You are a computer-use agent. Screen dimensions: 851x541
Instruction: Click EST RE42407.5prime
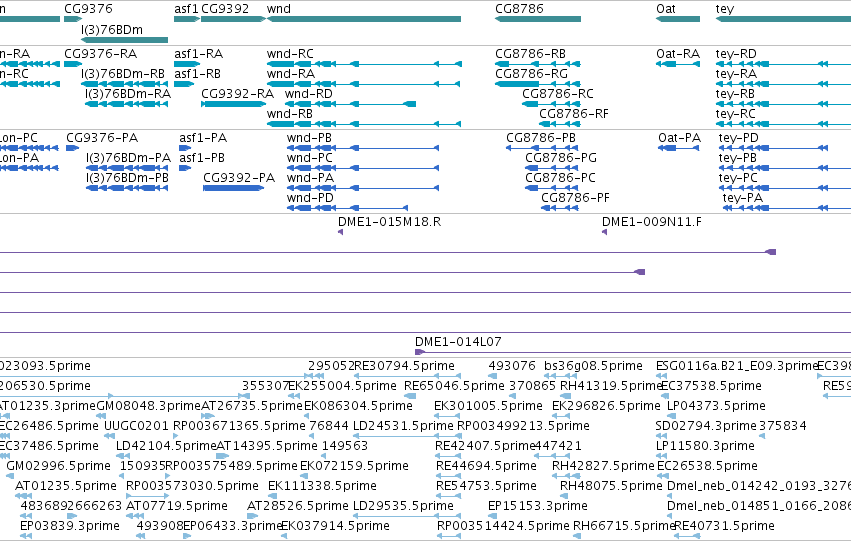[448, 456]
